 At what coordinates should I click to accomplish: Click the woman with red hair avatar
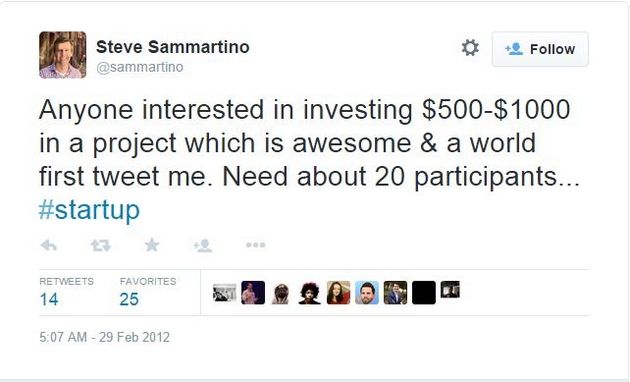click(338, 293)
